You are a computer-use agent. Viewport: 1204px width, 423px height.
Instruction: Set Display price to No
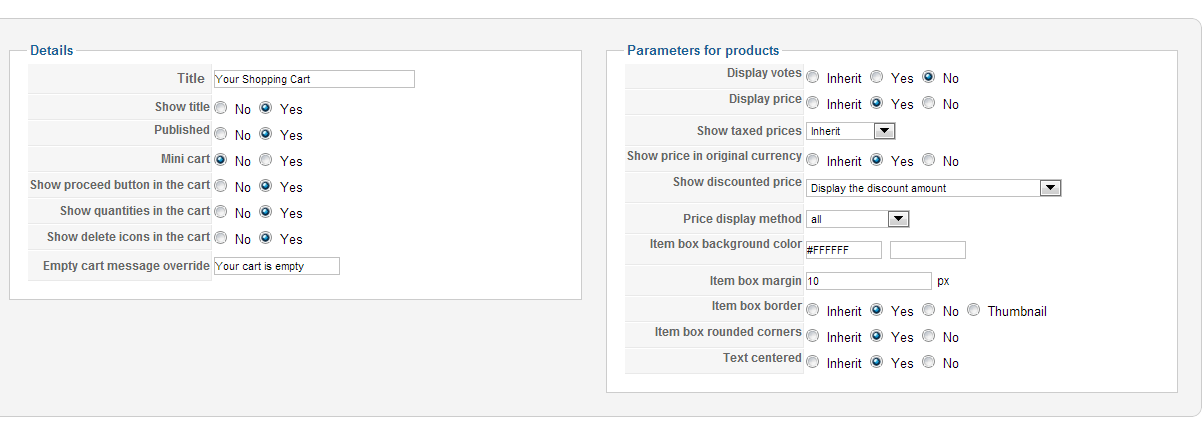point(929,103)
